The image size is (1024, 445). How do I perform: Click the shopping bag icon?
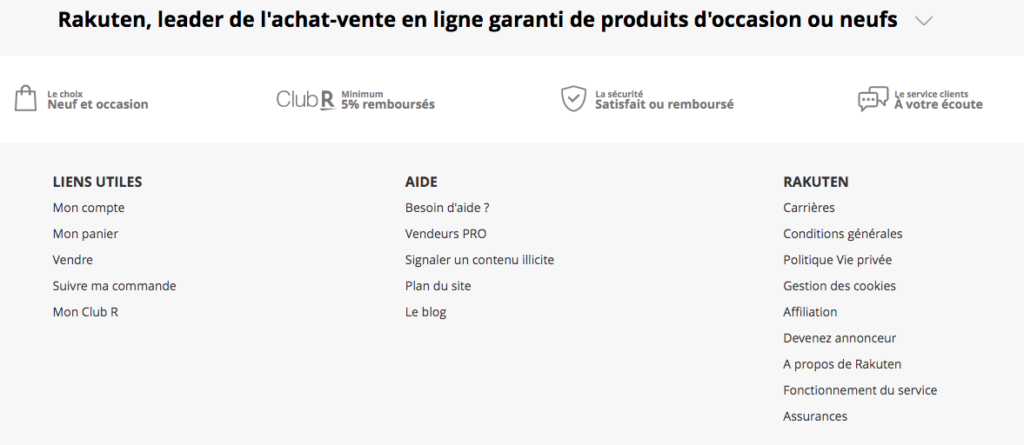(x=25, y=99)
